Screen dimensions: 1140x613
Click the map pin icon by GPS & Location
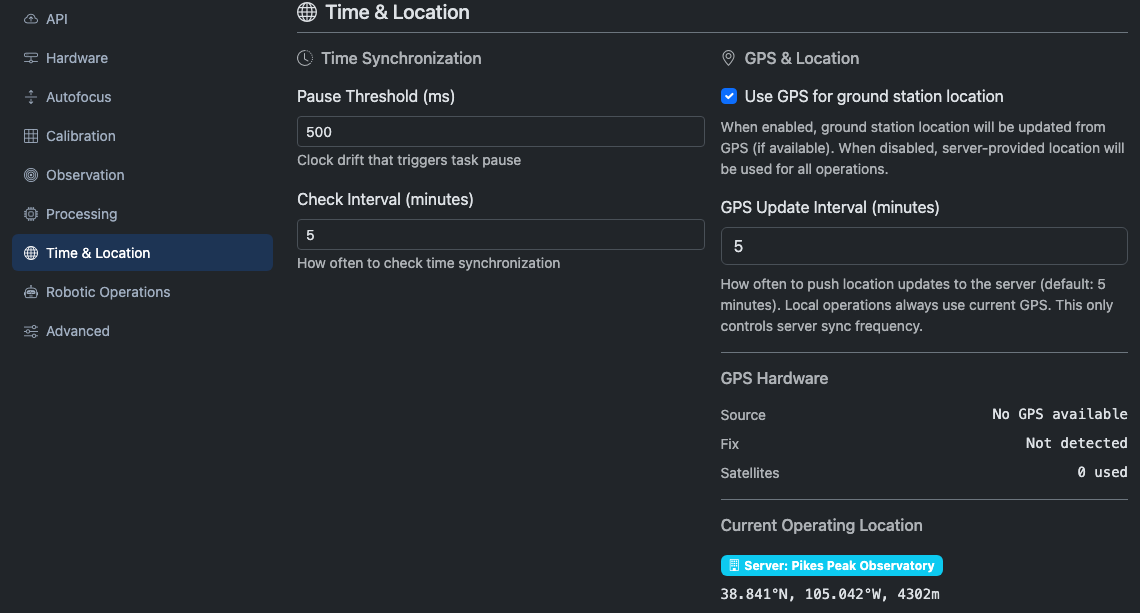click(x=728, y=58)
